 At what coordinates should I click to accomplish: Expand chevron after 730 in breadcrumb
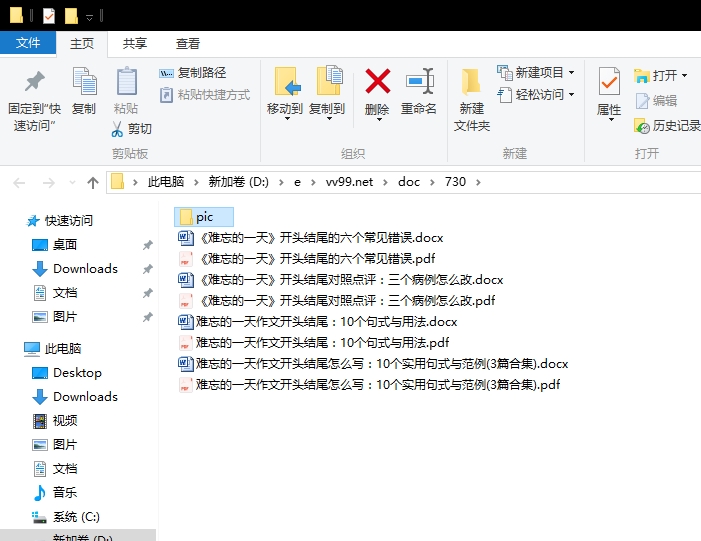[478, 182]
